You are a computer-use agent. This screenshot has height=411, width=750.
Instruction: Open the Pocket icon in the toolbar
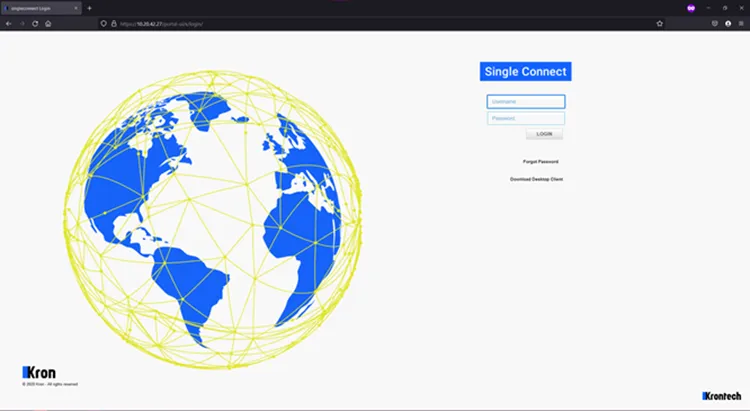[x=715, y=23]
